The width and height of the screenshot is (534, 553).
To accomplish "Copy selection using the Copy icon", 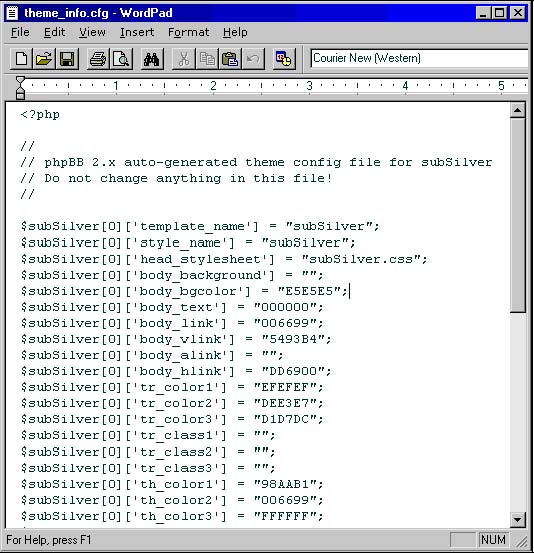I will [207, 59].
